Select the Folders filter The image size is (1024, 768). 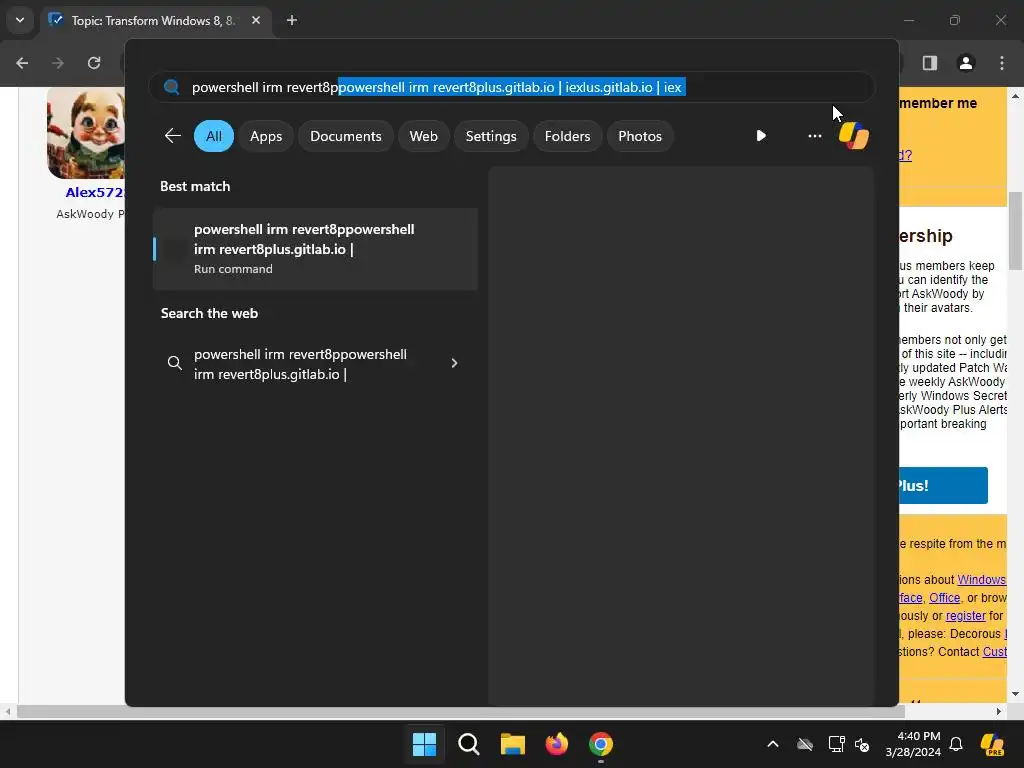[567, 136]
